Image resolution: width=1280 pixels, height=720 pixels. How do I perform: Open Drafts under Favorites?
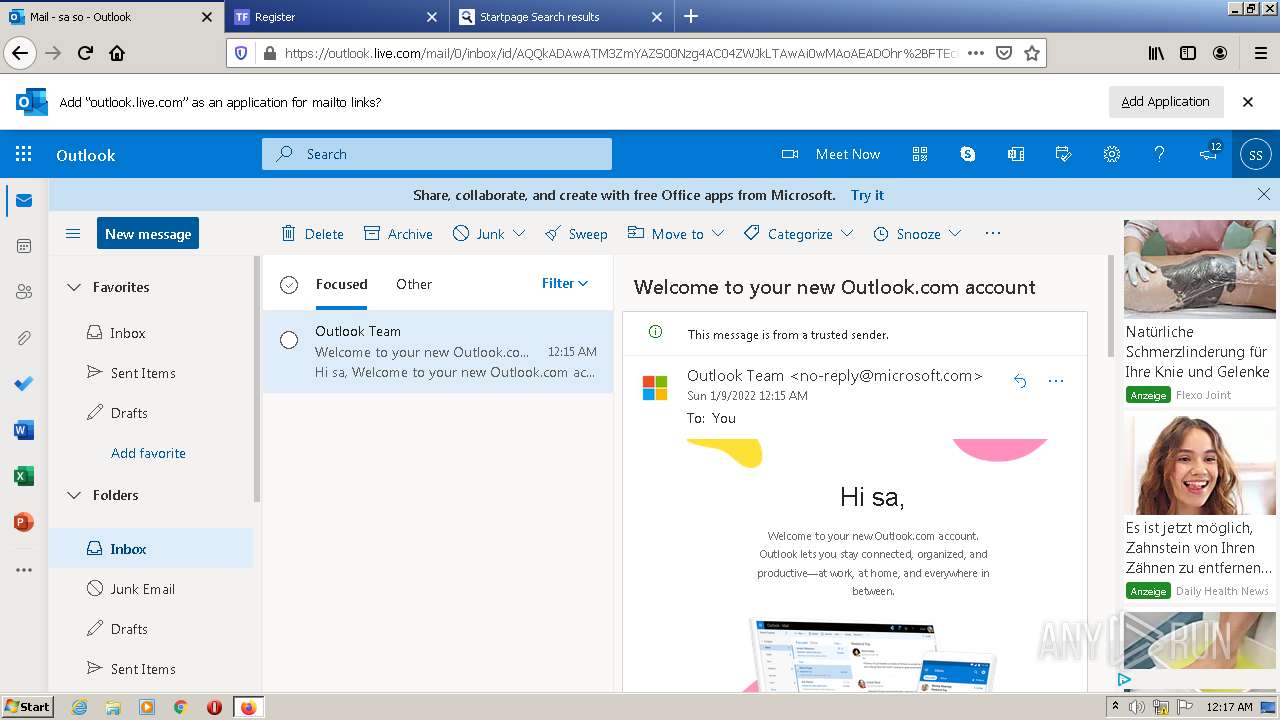pos(152,413)
